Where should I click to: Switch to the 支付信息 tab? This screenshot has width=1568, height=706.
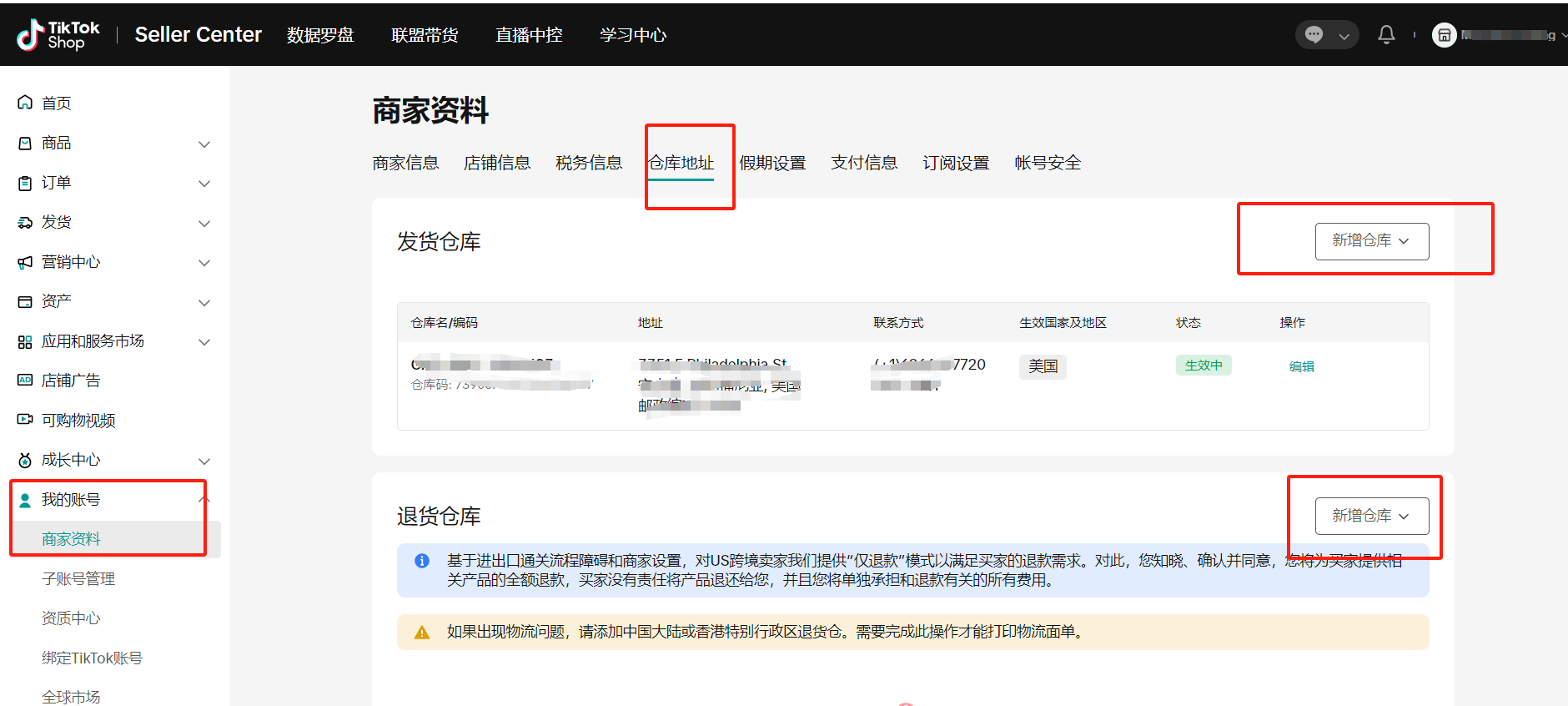pyautogui.click(x=864, y=163)
